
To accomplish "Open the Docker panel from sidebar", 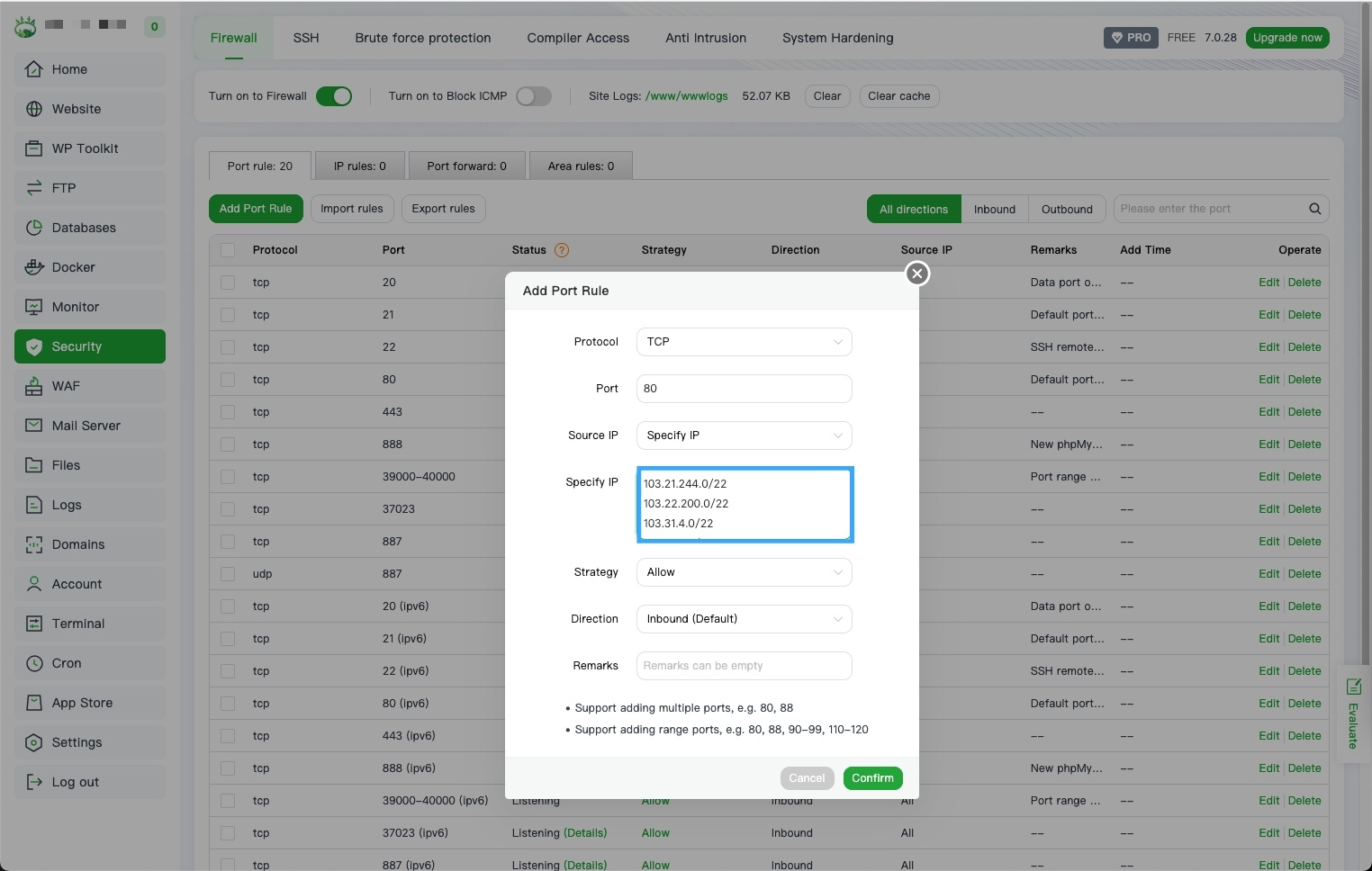I will pos(73,266).
